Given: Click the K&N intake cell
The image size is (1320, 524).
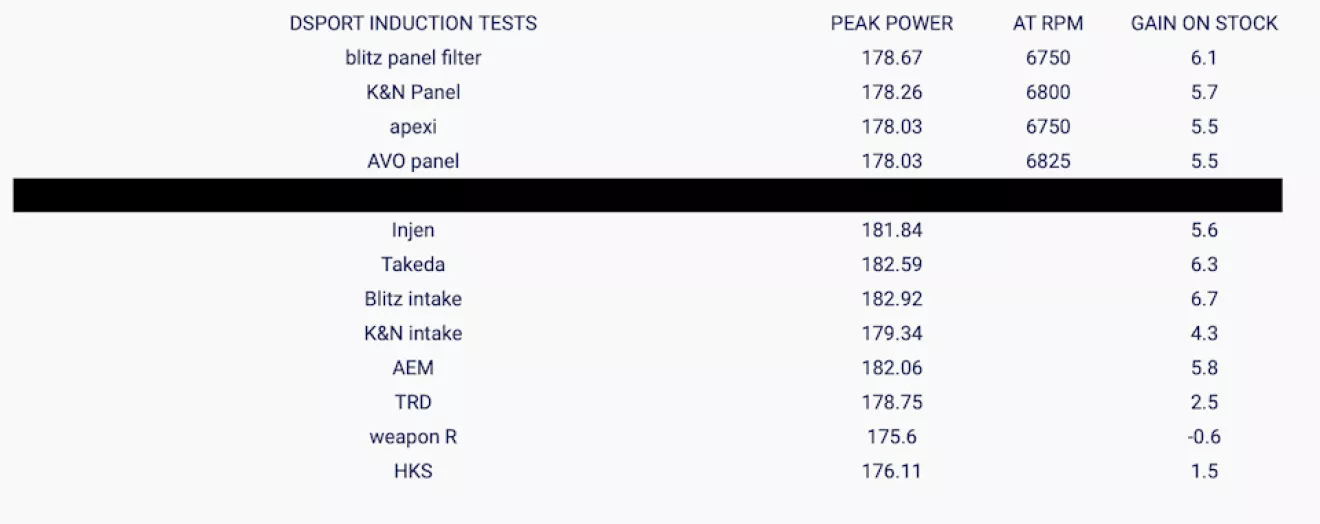Looking at the screenshot, I should tap(413, 333).
